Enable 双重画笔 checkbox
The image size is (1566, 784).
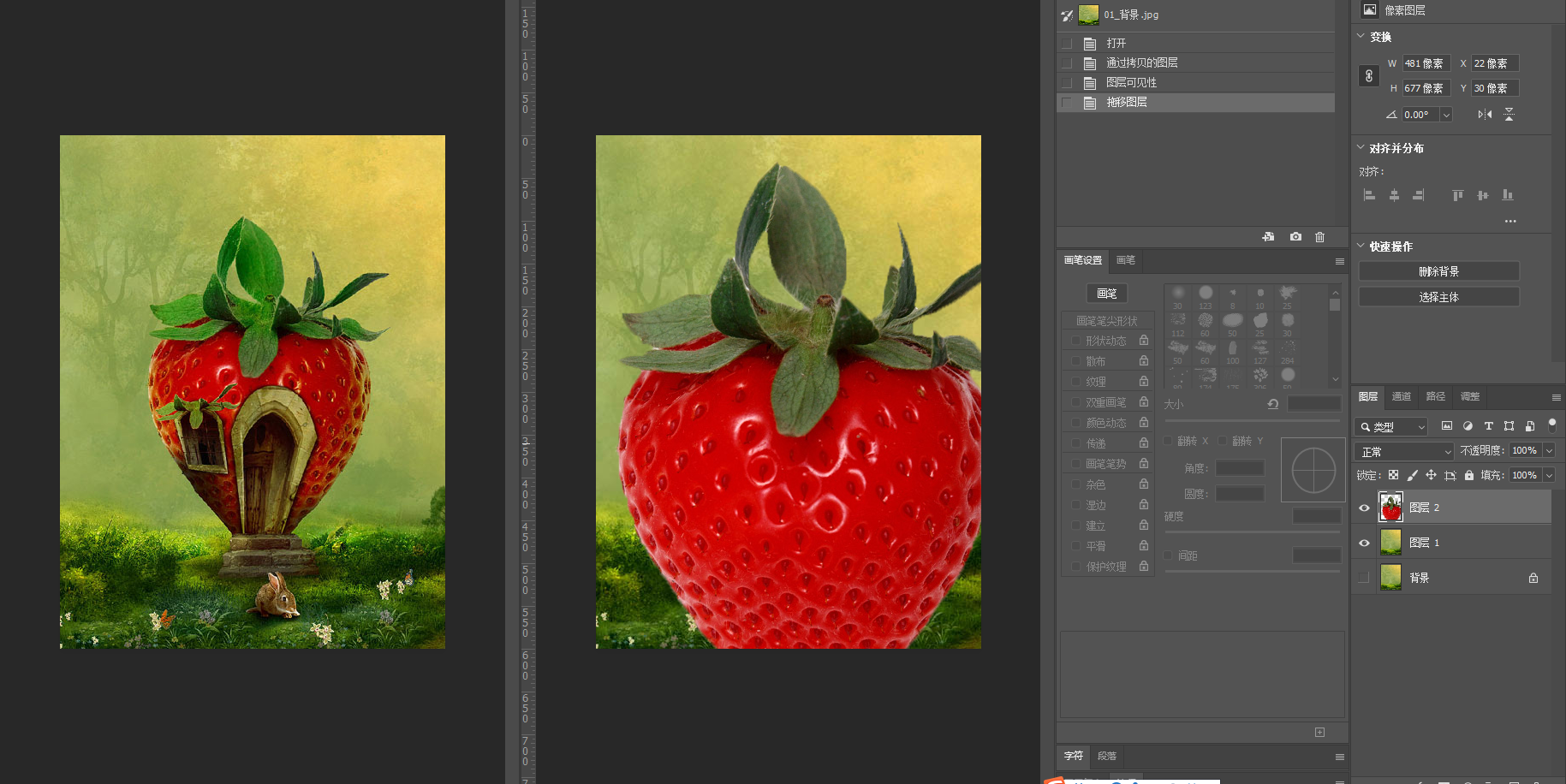tap(1076, 402)
